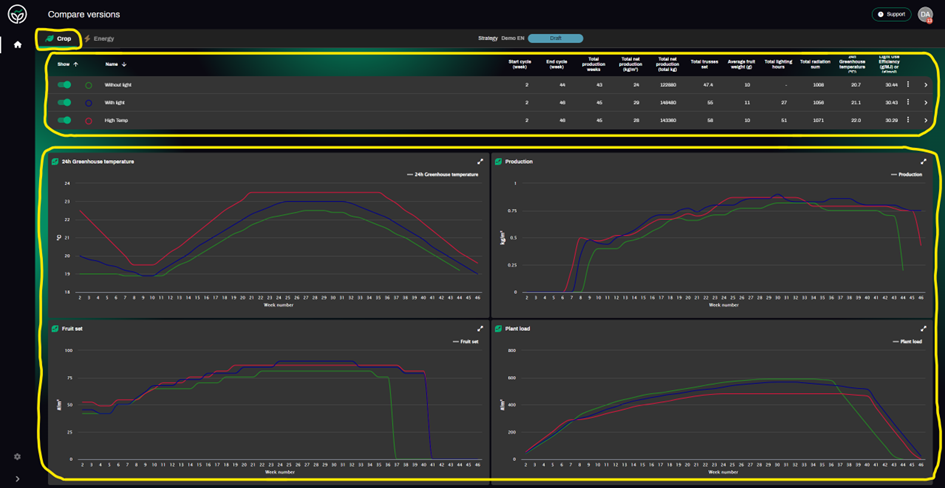Click the leaf icon beside Plant load title
Screen dimensions: 945x488
coord(498,329)
